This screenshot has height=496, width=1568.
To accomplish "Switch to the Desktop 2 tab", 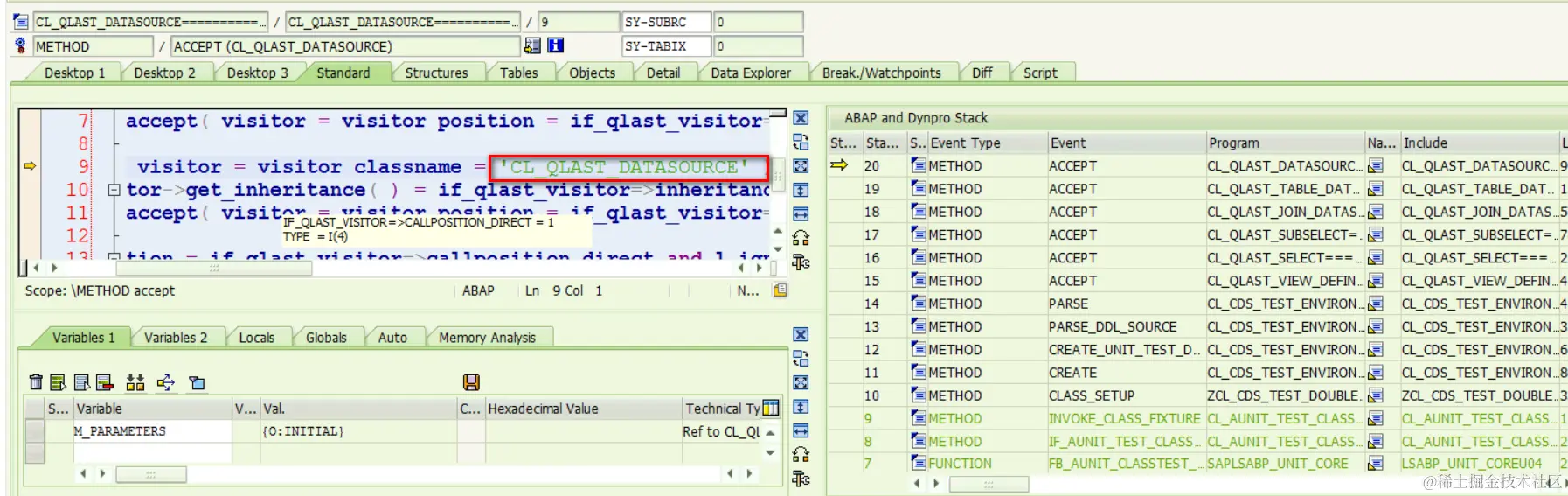I will pos(164,73).
